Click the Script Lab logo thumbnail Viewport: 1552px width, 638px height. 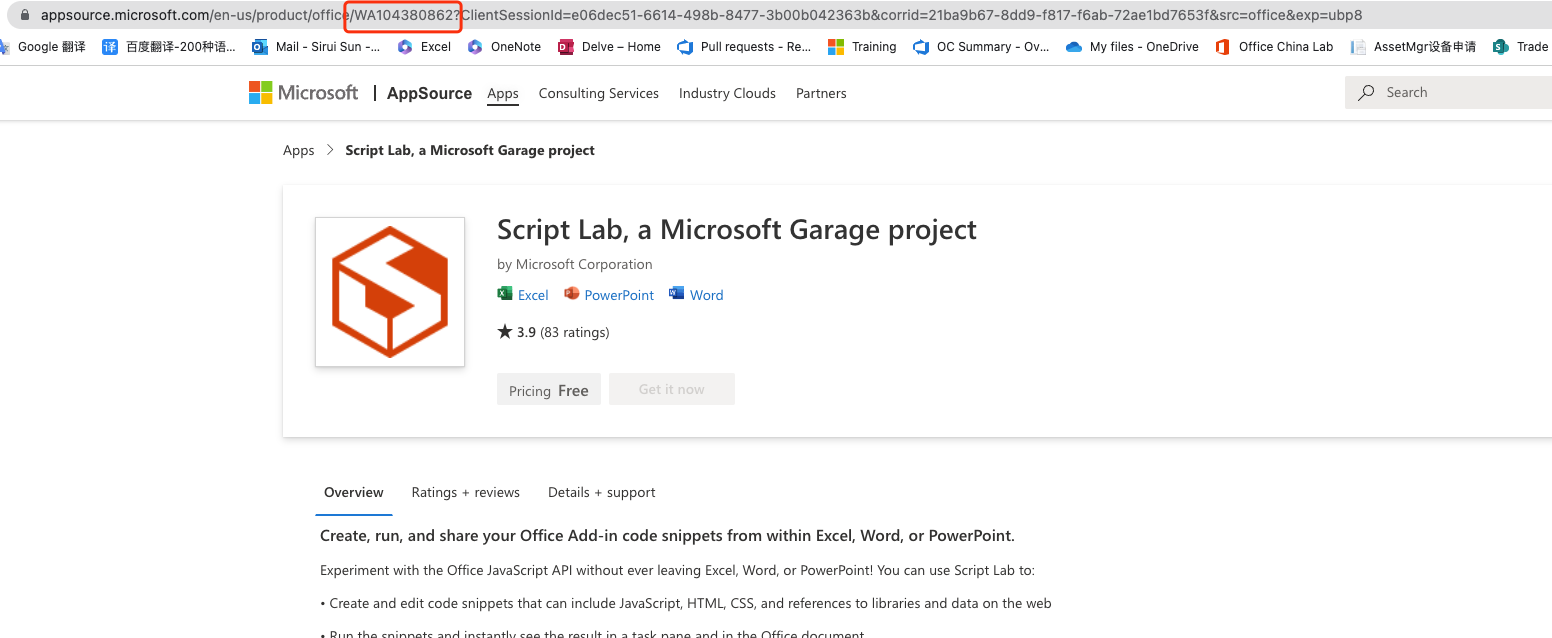(389, 291)
